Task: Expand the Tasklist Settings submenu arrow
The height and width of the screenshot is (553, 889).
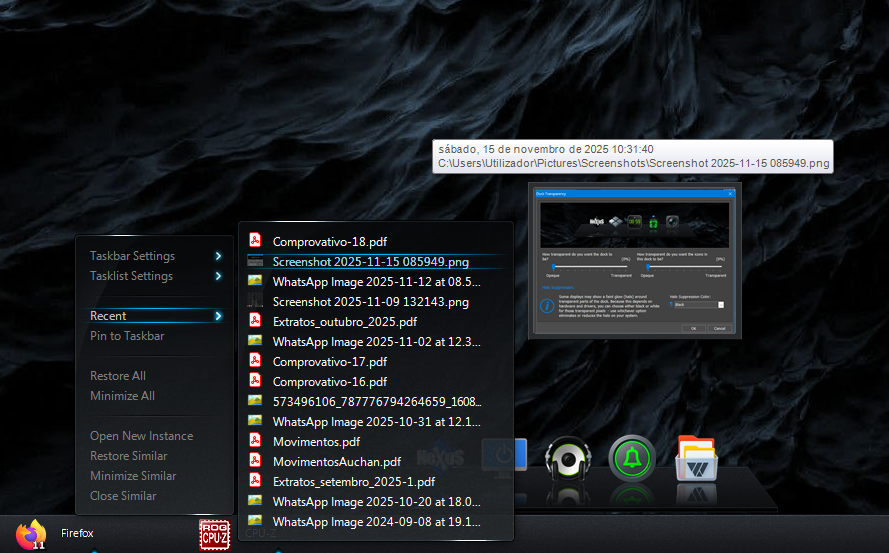Action: click(218, 276)
